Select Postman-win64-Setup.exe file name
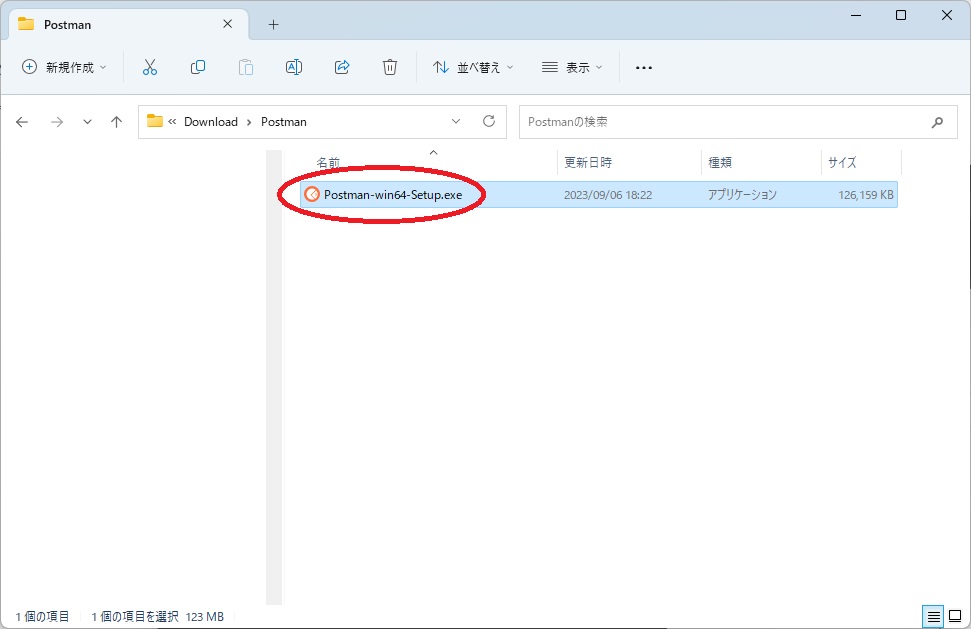 (393, 194)
